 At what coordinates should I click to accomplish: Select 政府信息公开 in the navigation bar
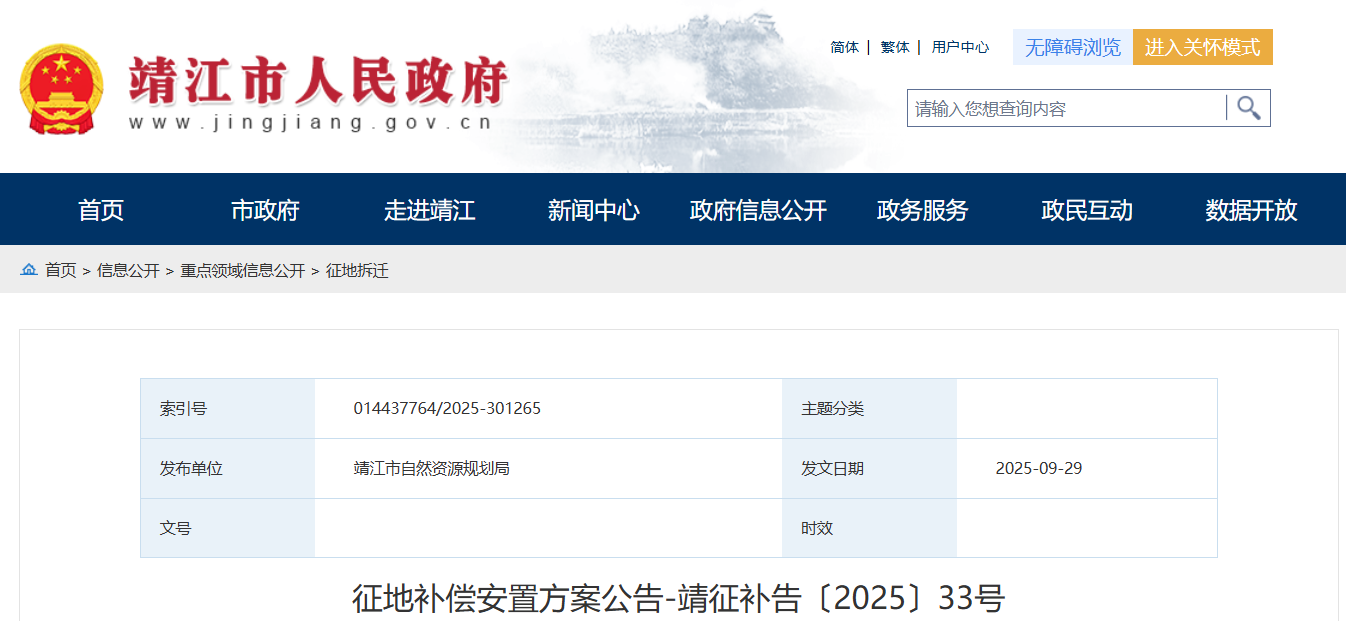click(758, 210)
